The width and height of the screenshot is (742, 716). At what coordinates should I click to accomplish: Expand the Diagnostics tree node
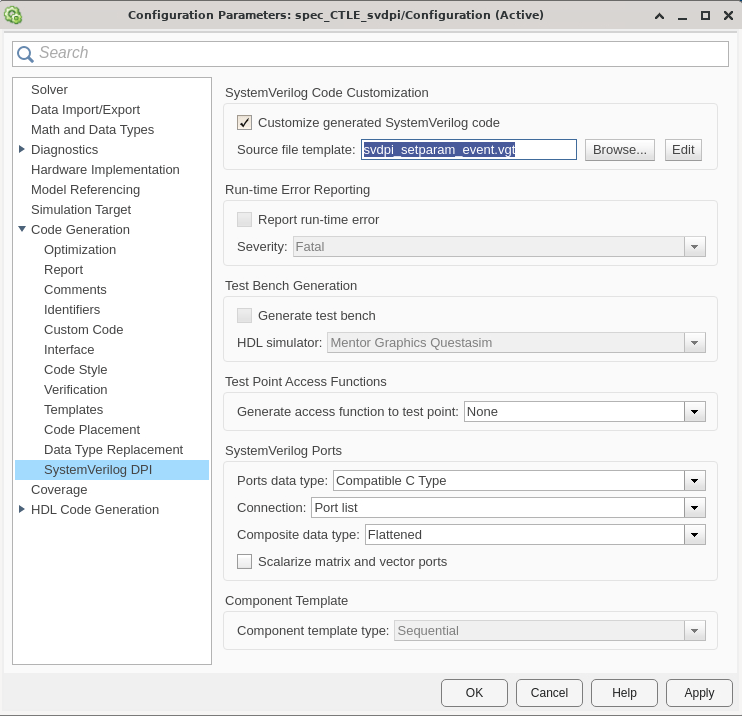22,149
